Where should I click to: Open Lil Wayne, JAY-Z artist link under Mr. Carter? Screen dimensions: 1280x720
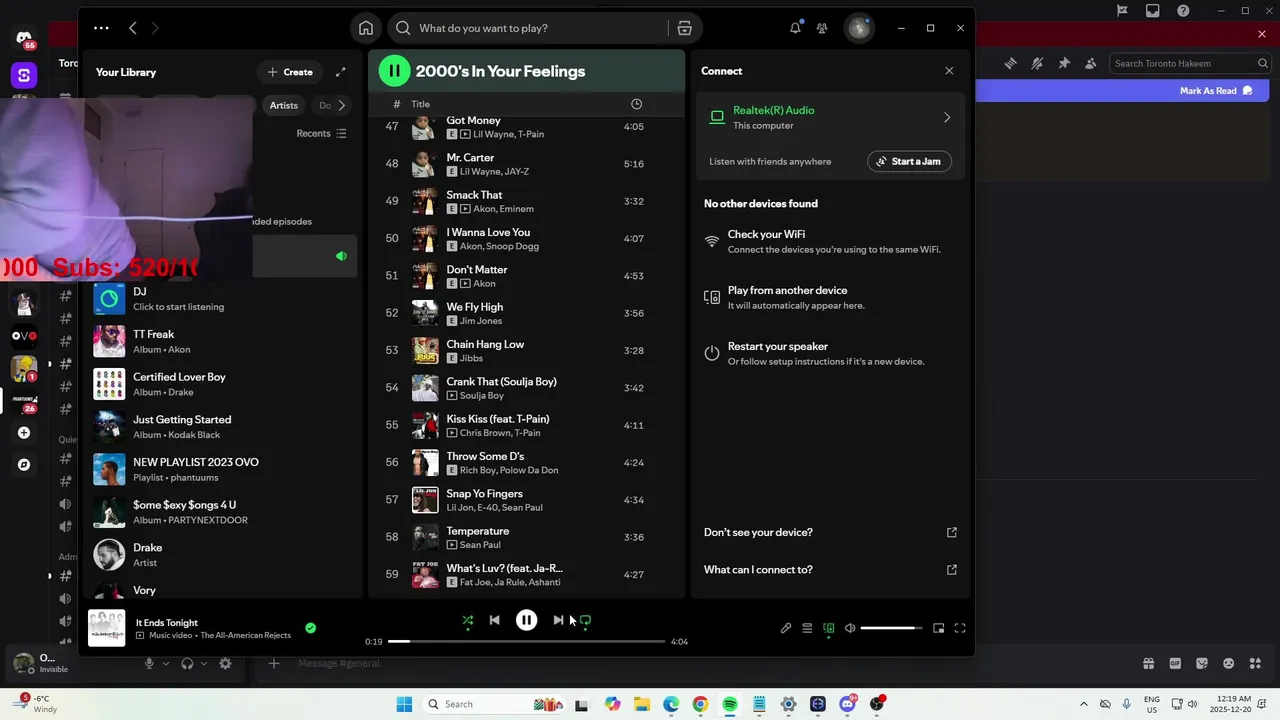point(494,172)
